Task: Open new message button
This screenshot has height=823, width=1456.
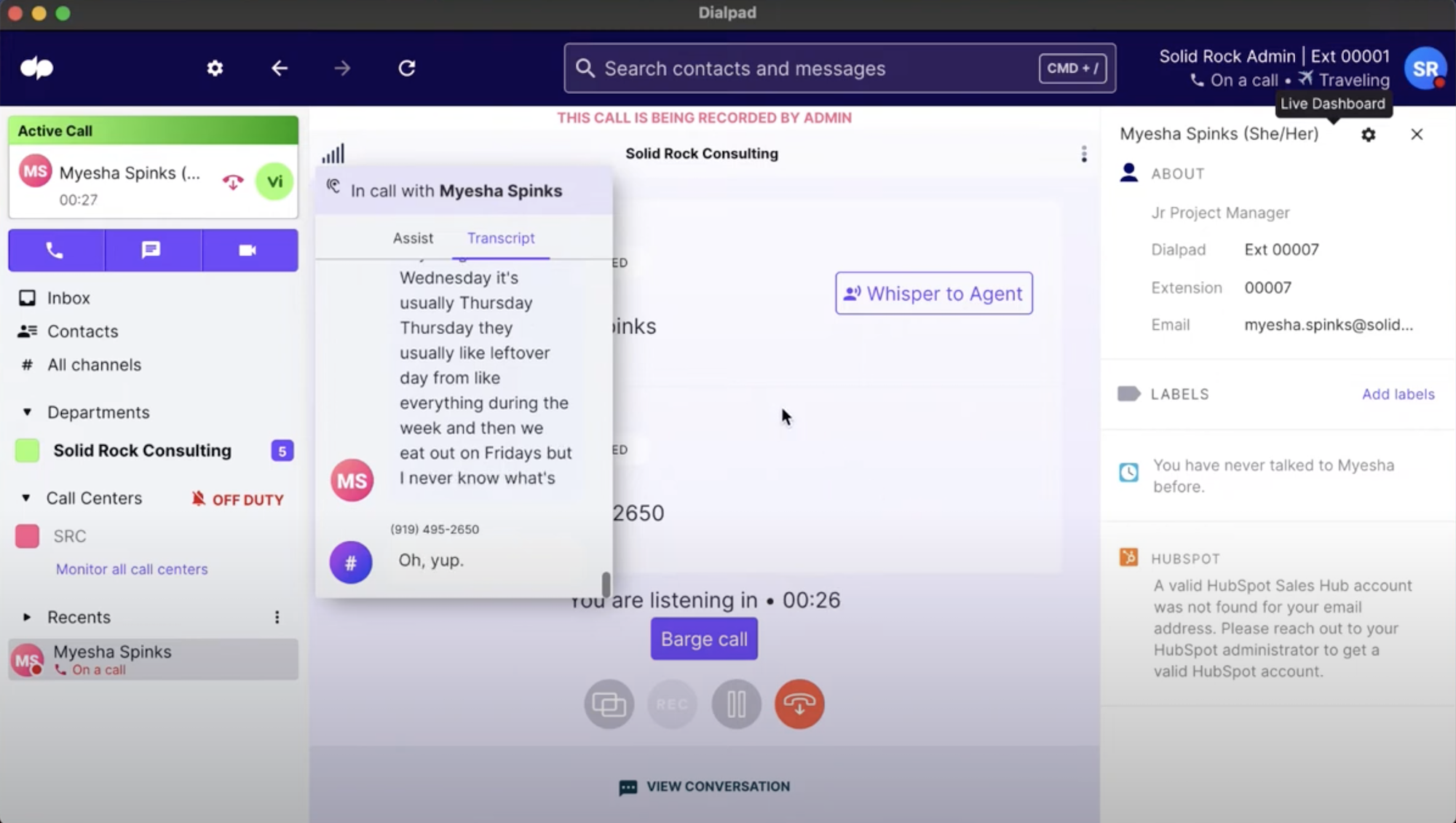Action: [x=153, y=250]
